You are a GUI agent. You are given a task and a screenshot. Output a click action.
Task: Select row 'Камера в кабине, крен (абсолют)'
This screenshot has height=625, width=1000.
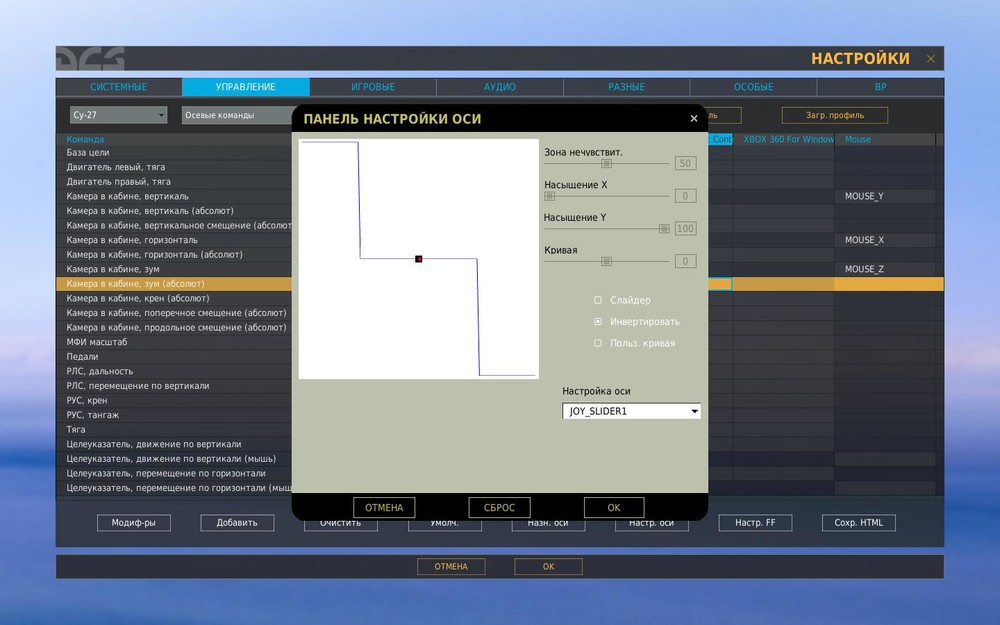(x=173, y=298)
